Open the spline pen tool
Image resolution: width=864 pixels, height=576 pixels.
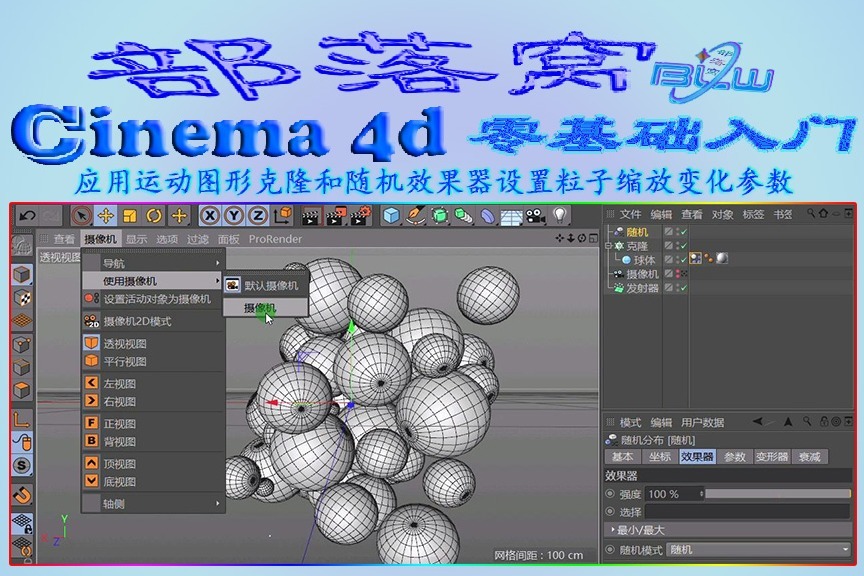click(415, 216)
